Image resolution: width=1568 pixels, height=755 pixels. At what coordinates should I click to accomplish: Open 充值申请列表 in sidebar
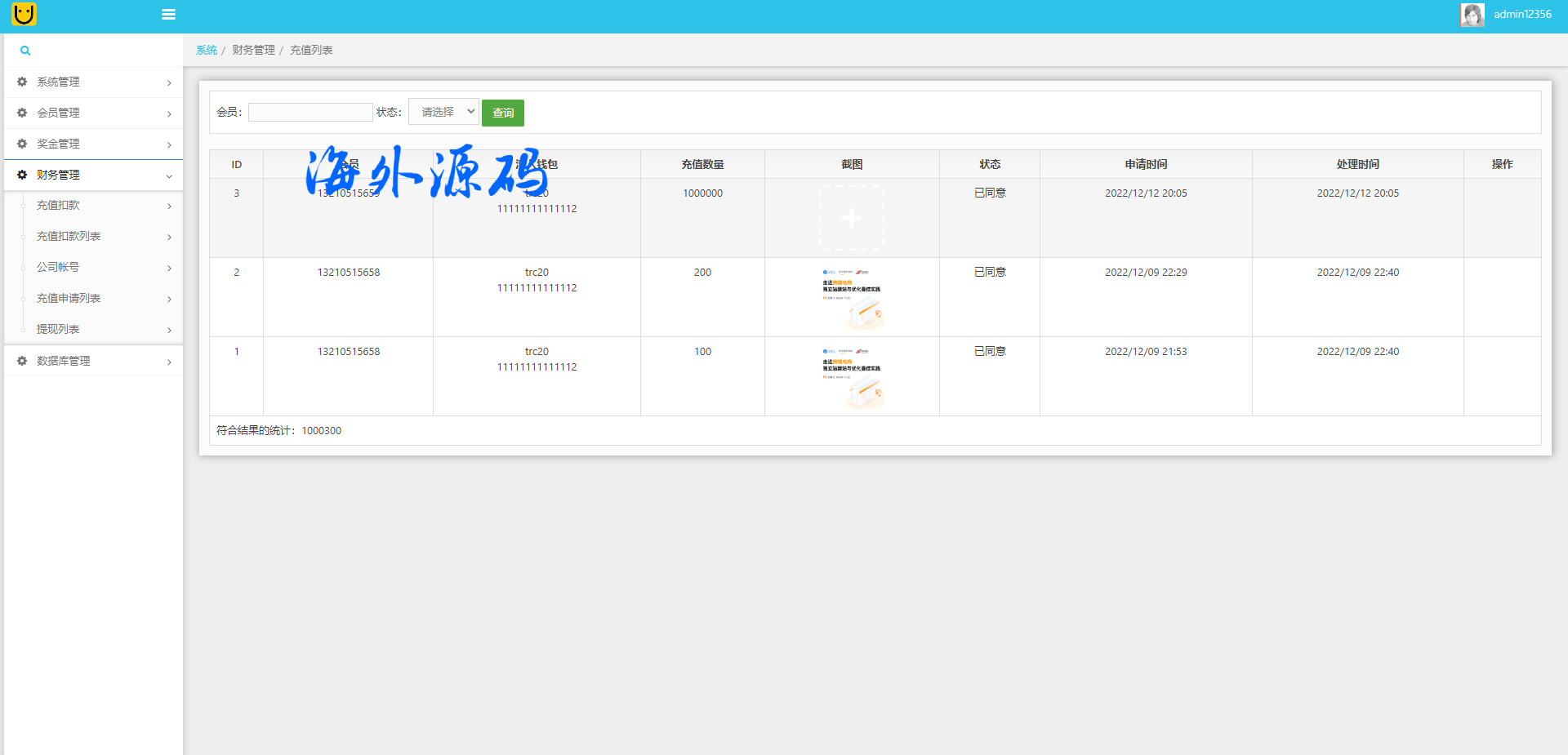pyautogui.click(x=69, y=299)
